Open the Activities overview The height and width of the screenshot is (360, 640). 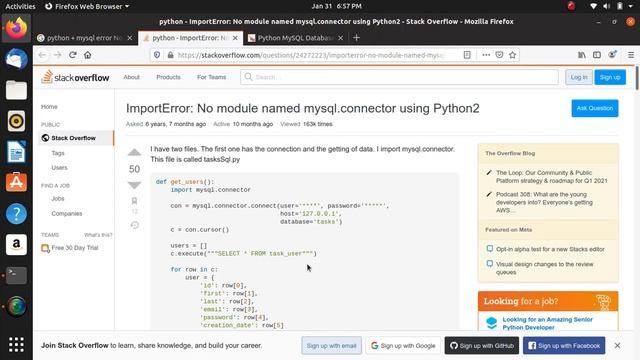20,6
